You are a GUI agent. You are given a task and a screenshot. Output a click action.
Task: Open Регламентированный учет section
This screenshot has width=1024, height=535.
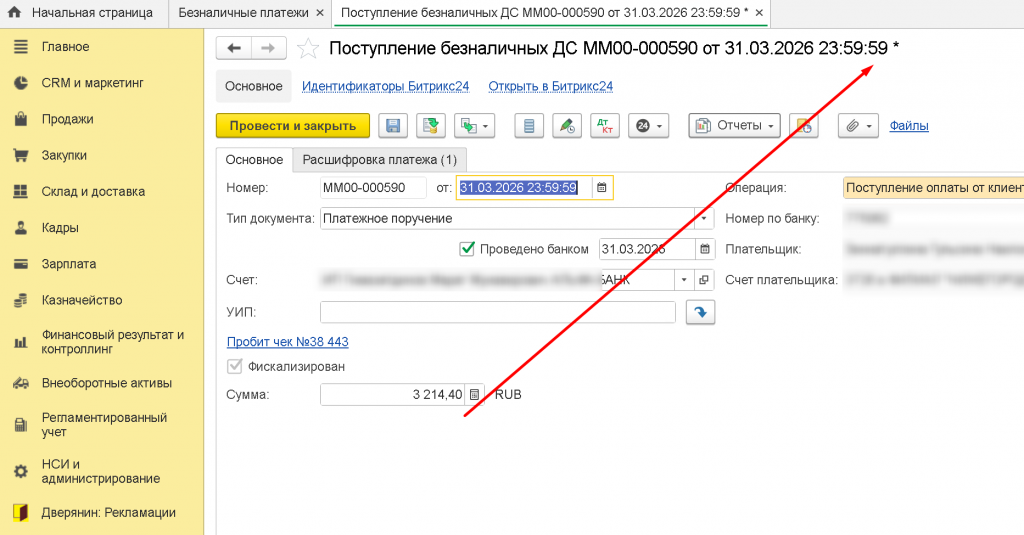click(x=102, y=425)
